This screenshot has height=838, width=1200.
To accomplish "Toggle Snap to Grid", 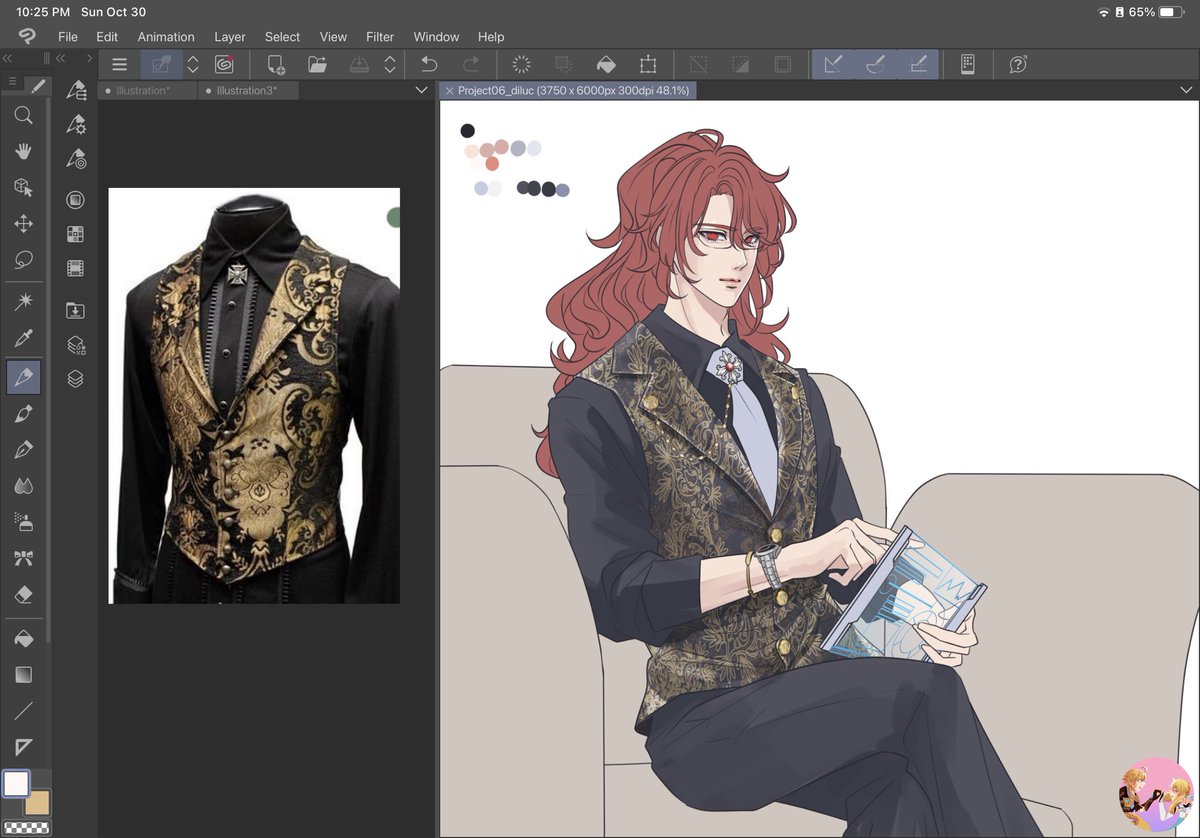I will point(918,64).
